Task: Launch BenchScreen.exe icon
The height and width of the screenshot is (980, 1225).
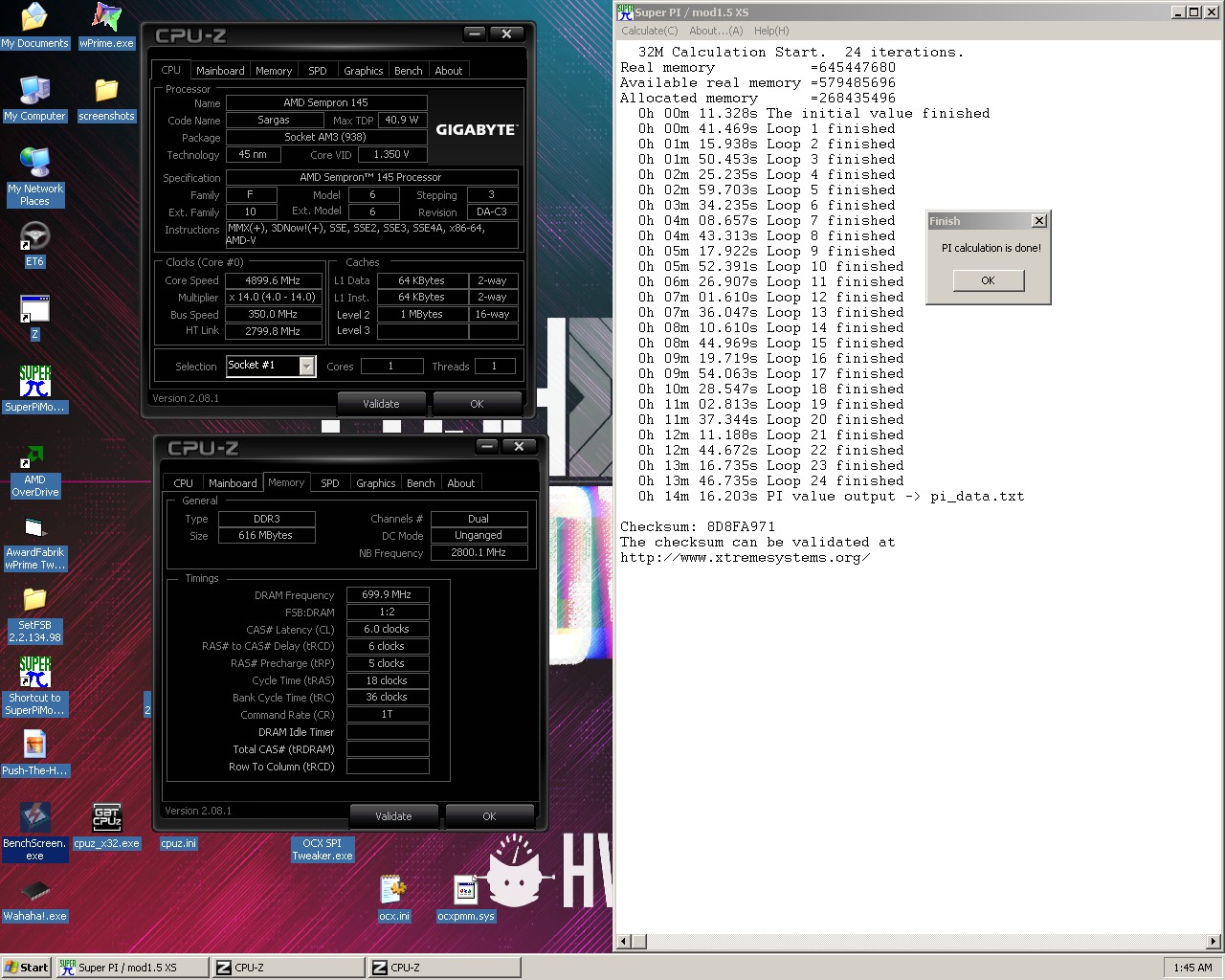Action: (x=34, y=833)
